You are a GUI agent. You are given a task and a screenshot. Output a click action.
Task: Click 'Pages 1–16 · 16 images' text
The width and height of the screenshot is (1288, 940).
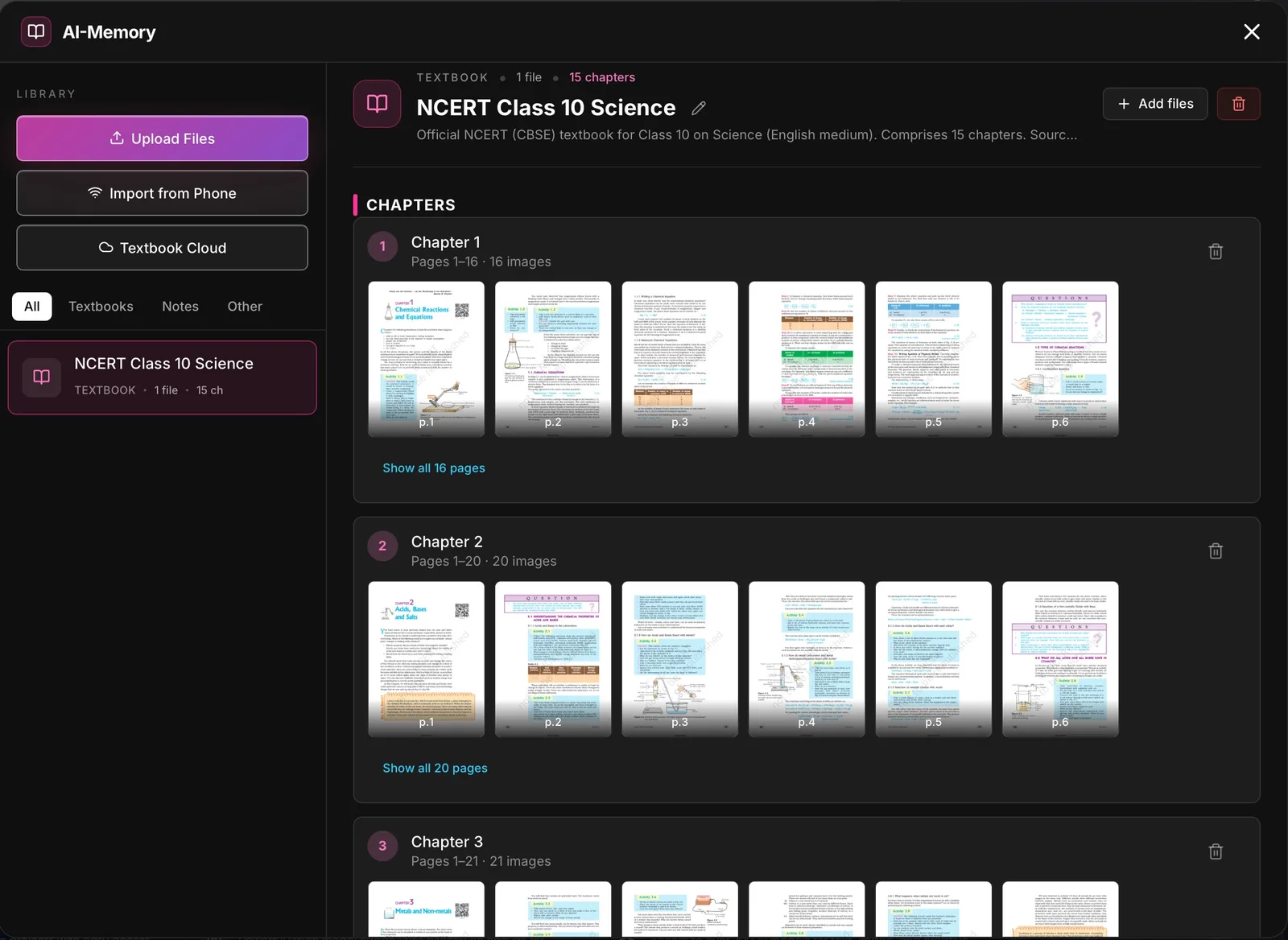point(481,262)
